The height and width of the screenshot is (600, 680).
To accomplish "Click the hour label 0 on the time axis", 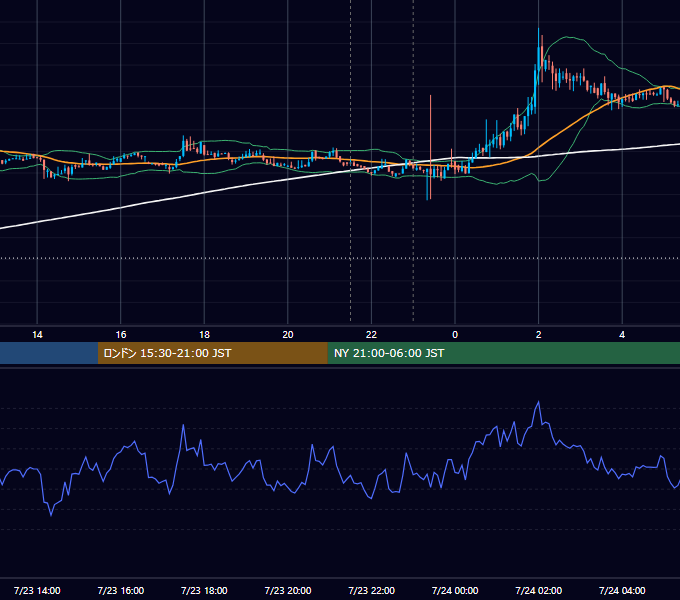I will pos(455,335).
